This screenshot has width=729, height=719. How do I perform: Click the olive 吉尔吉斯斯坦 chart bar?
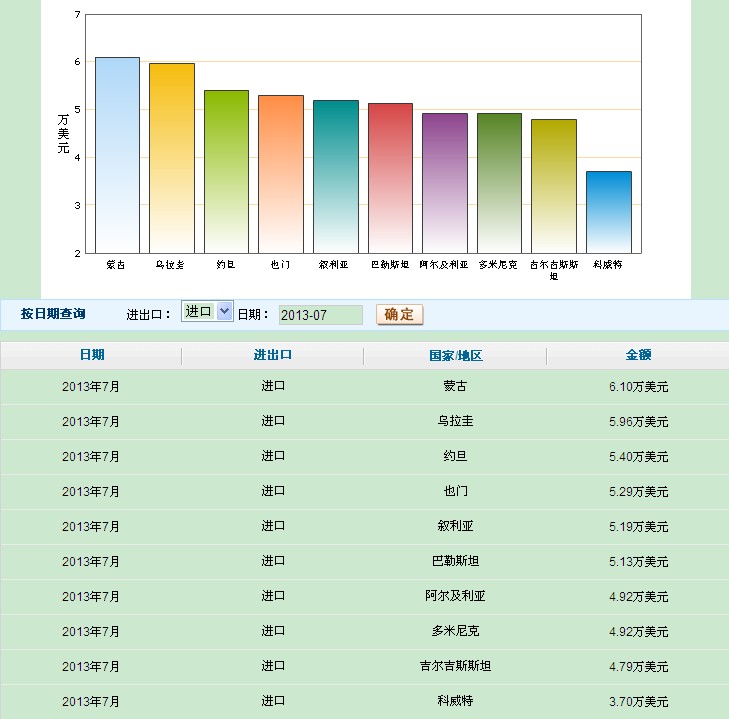click(553, 186)
